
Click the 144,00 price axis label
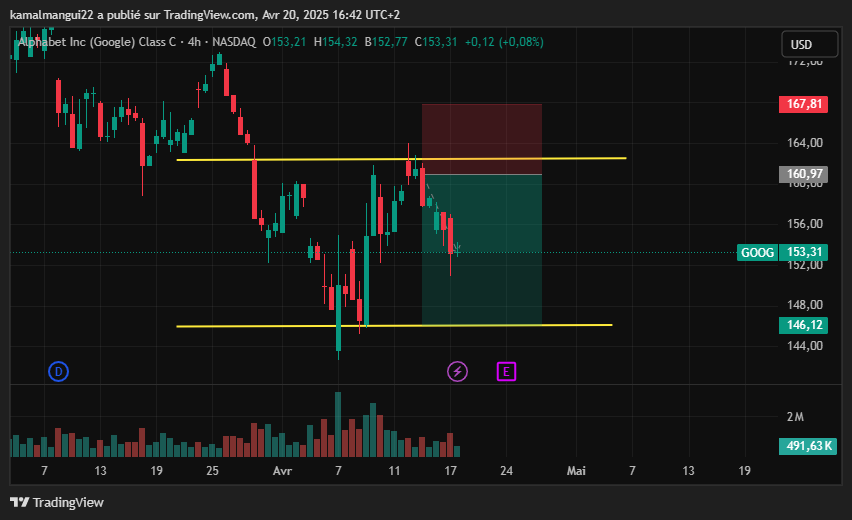pos(805,346)
